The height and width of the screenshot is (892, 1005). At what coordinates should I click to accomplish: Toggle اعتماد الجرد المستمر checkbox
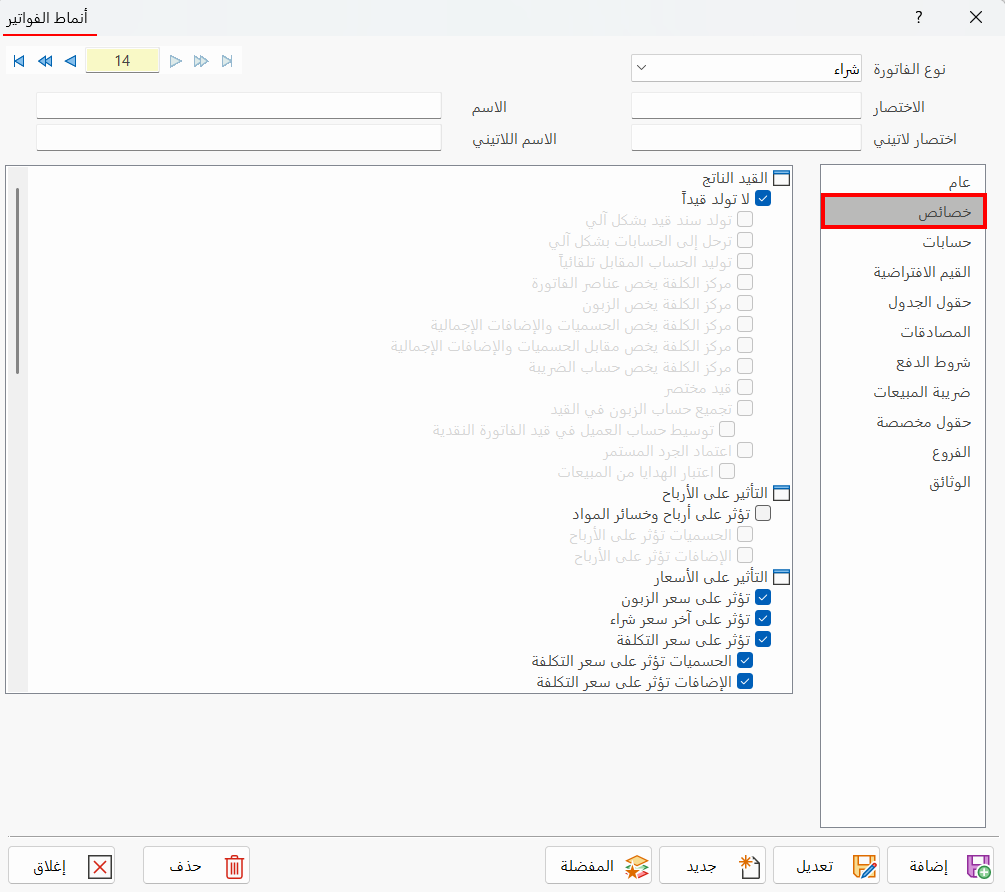(x=745, y=450)
